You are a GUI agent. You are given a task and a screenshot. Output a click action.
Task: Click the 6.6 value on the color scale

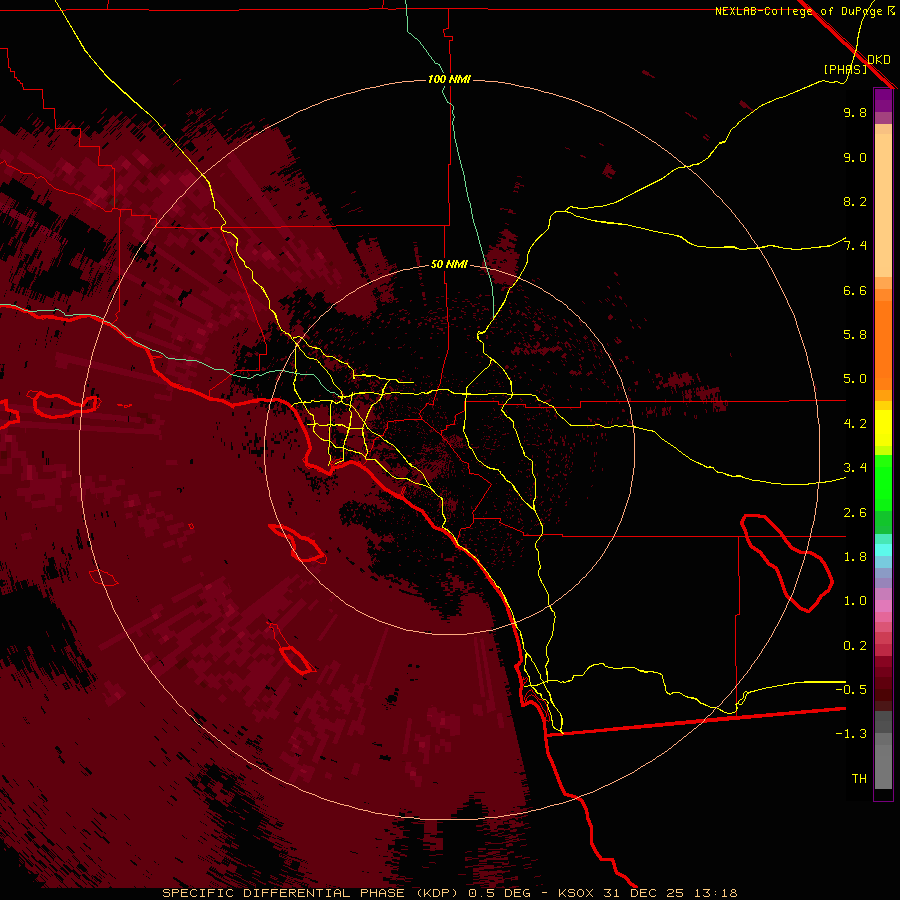click(x=855, y=290)
